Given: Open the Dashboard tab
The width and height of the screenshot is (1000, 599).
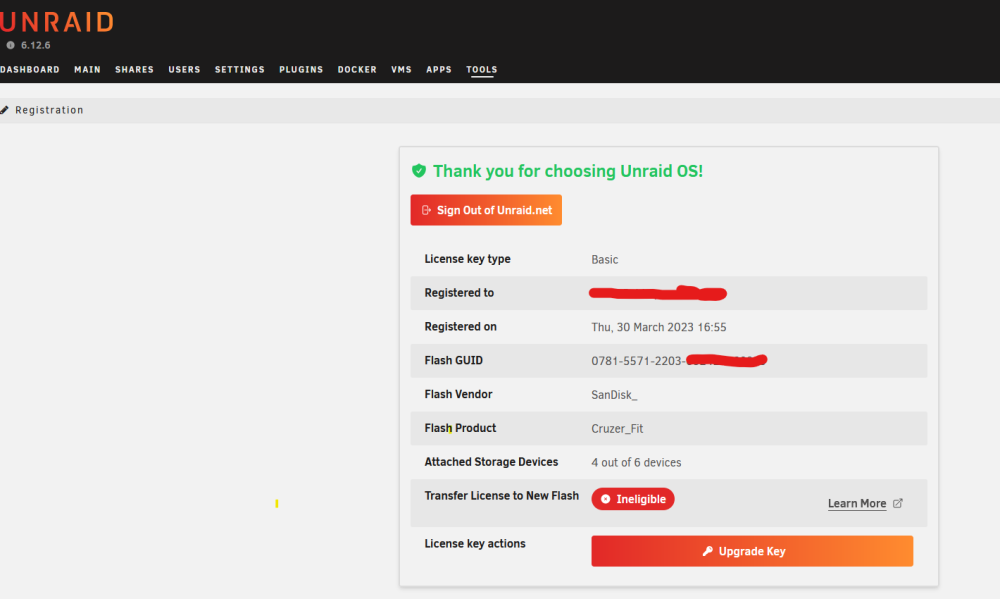Looking at the screenshot, I should [29, 70].
